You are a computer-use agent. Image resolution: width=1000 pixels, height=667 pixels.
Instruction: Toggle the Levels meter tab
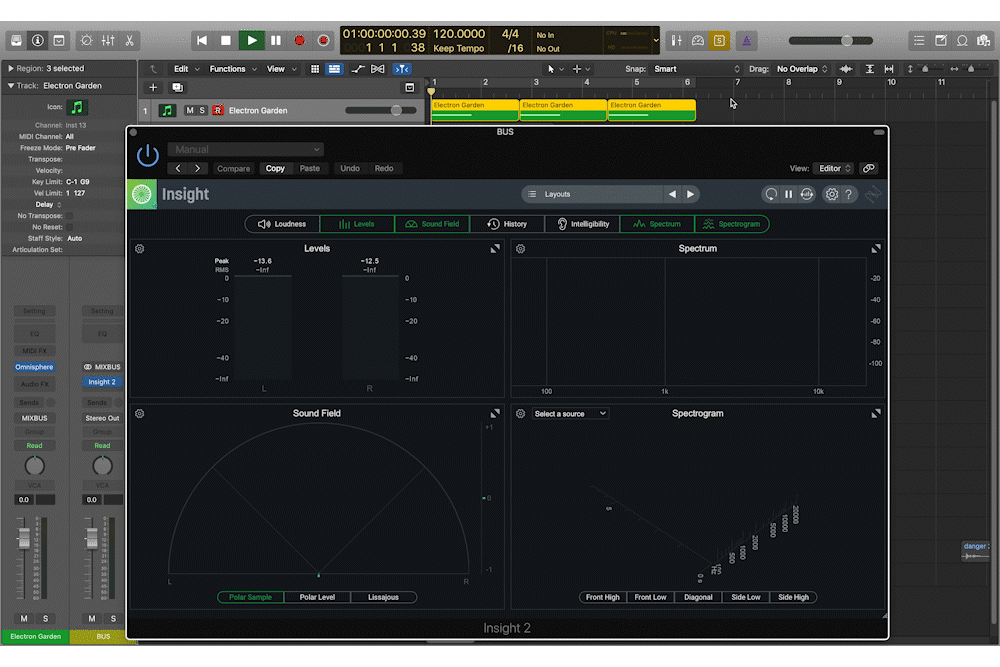(x=357, y=224)
